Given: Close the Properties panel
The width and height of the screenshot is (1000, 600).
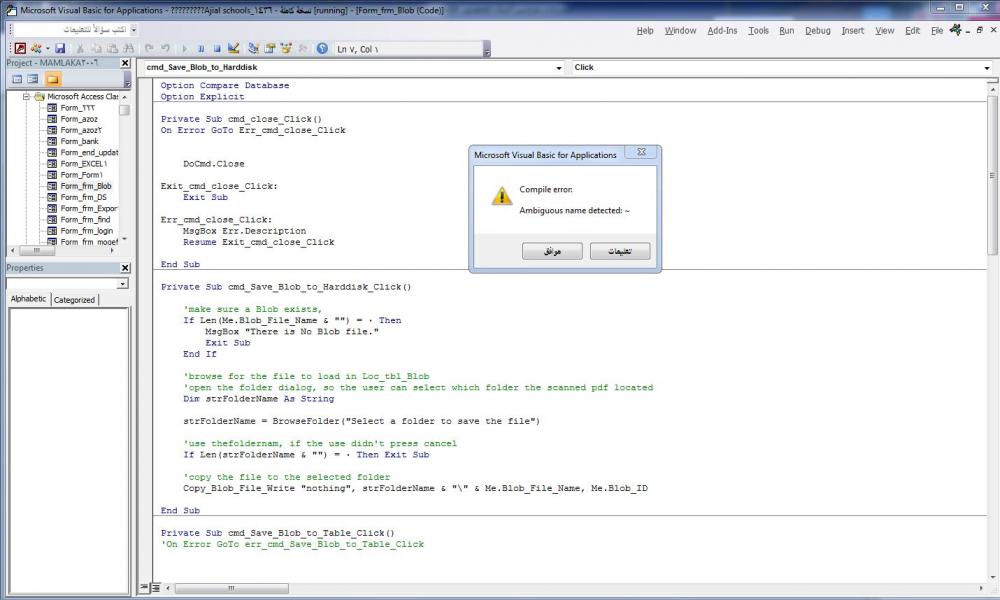Looking at the screenshot, I should (125, 268).
